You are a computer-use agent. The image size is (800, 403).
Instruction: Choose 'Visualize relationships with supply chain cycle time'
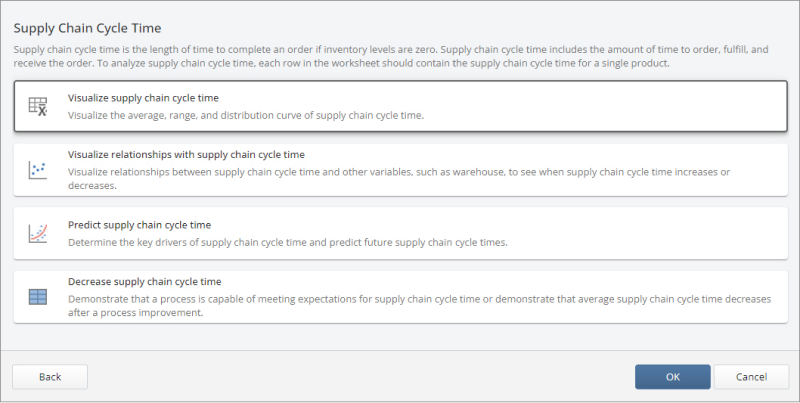pos(186,155)
